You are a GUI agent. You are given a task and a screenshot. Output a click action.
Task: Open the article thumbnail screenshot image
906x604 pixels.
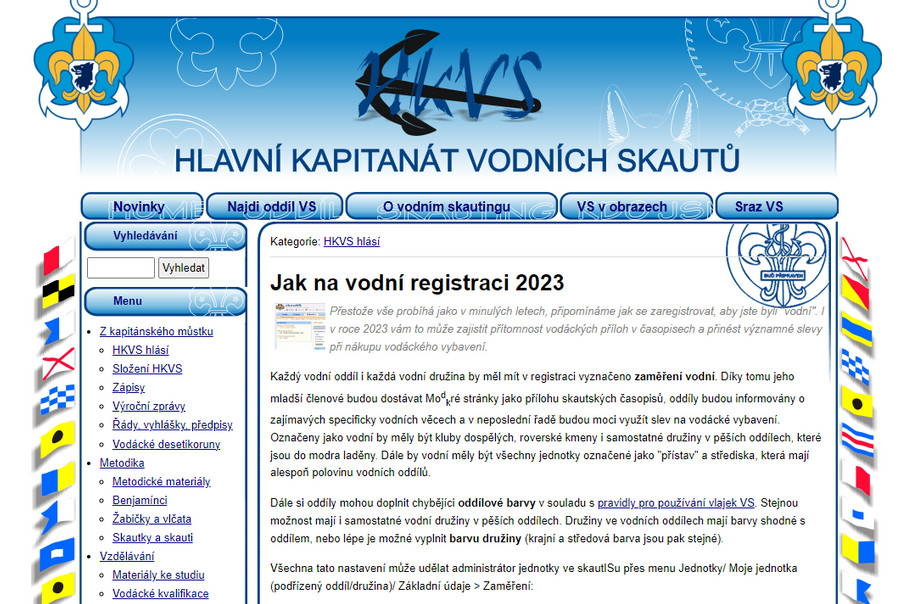pyautogui.click(x=298, y=325)
